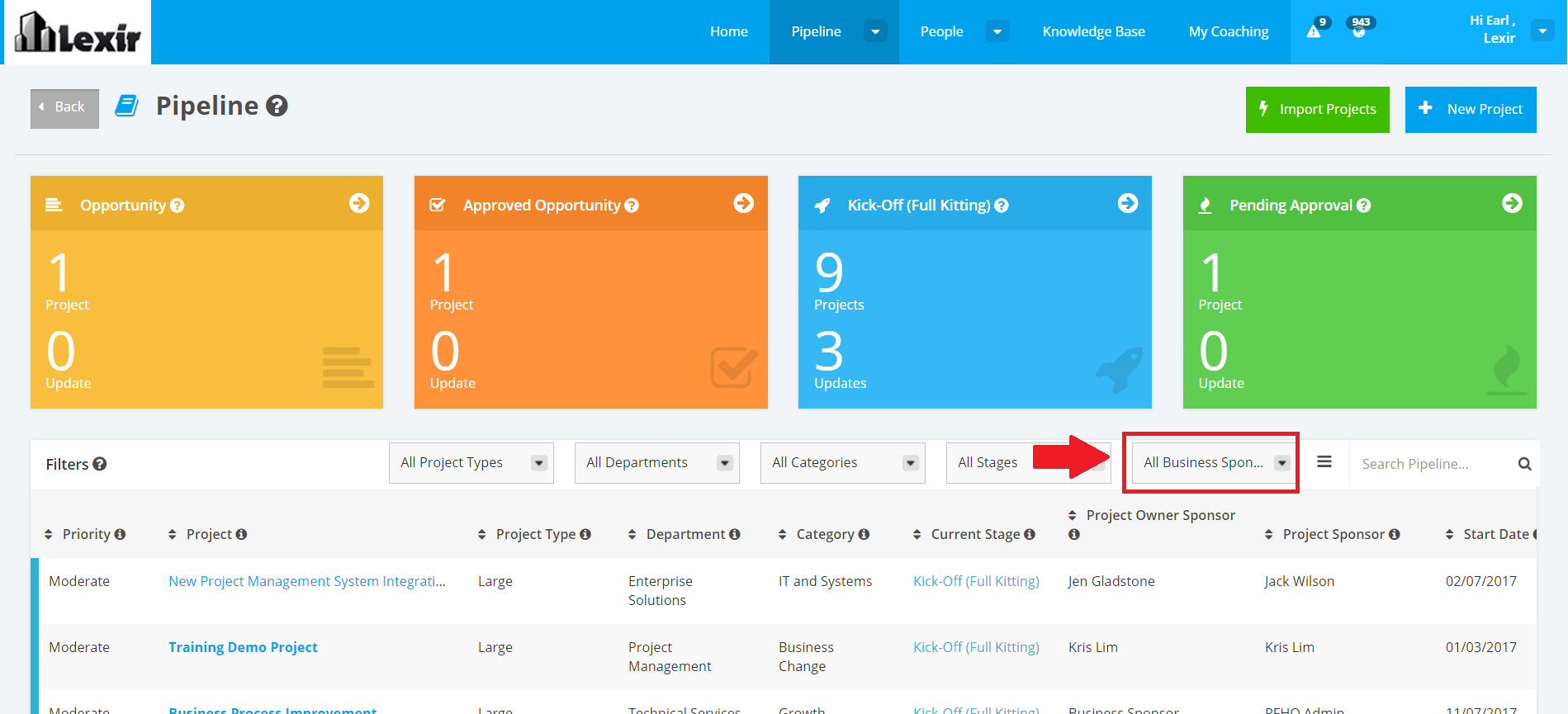This screenshot has width=1568, height=714.
Task: Click the Lexir logo
Action: click(x=78, y=32)
